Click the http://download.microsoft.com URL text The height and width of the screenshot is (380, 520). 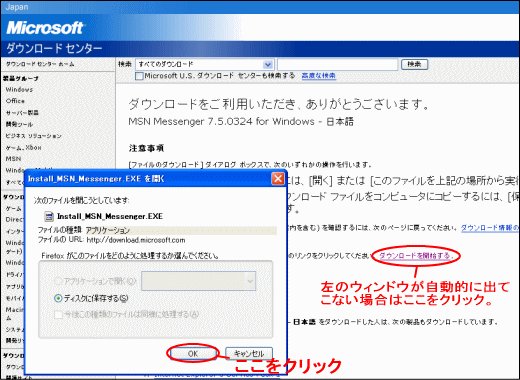tap(136, 240)
